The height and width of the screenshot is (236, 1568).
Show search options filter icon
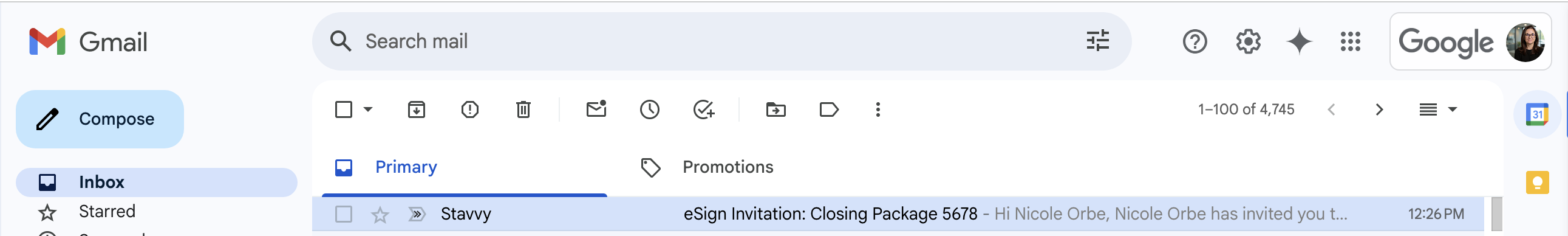tap(1098, 41)
